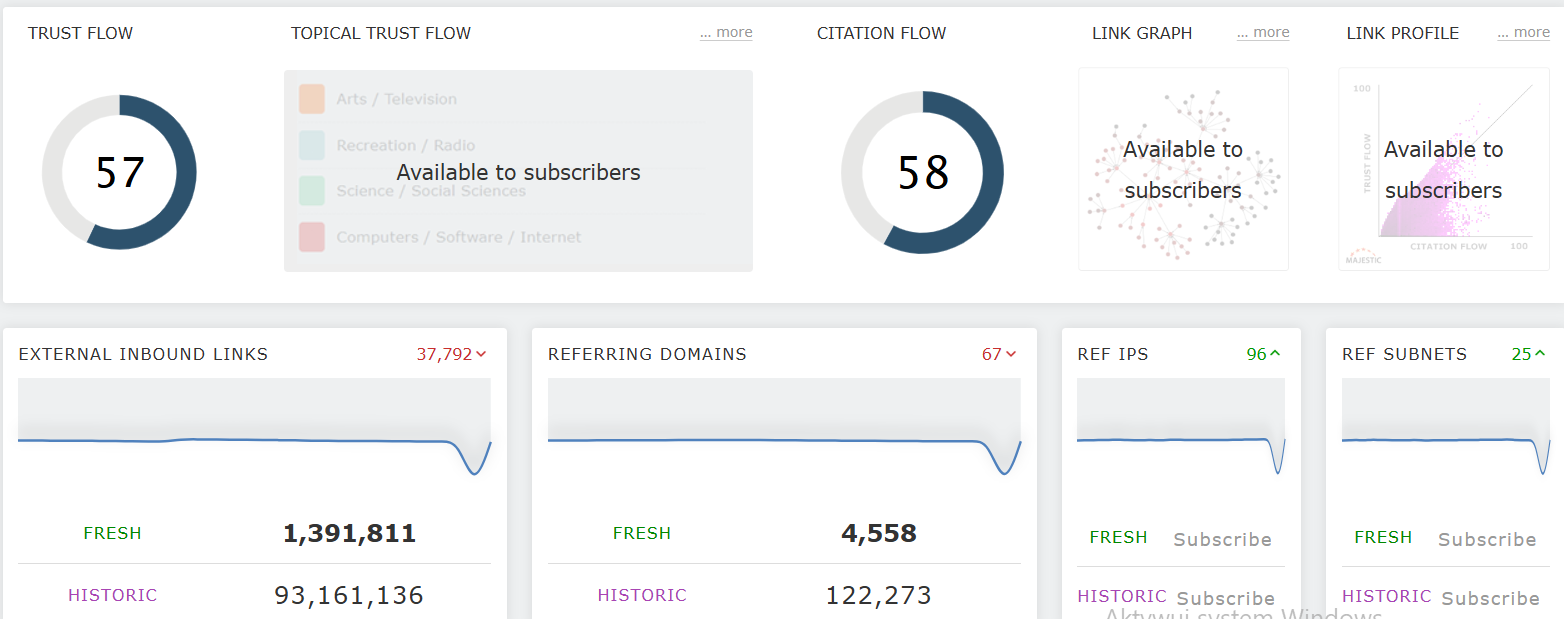Click the Referring Domains heading

point(647,354)
